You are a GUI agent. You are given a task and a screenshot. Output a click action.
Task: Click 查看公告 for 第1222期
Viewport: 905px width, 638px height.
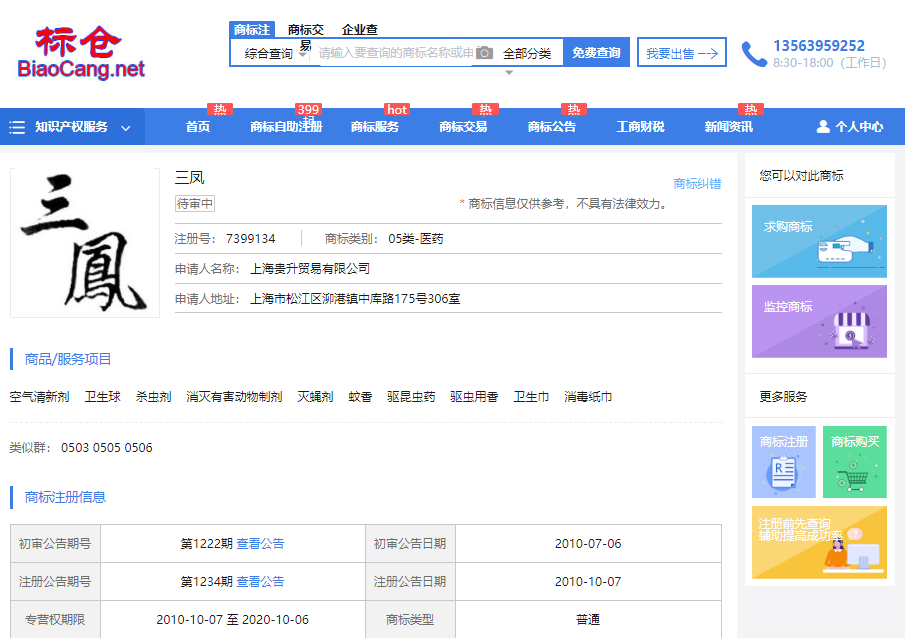[260, 543]
